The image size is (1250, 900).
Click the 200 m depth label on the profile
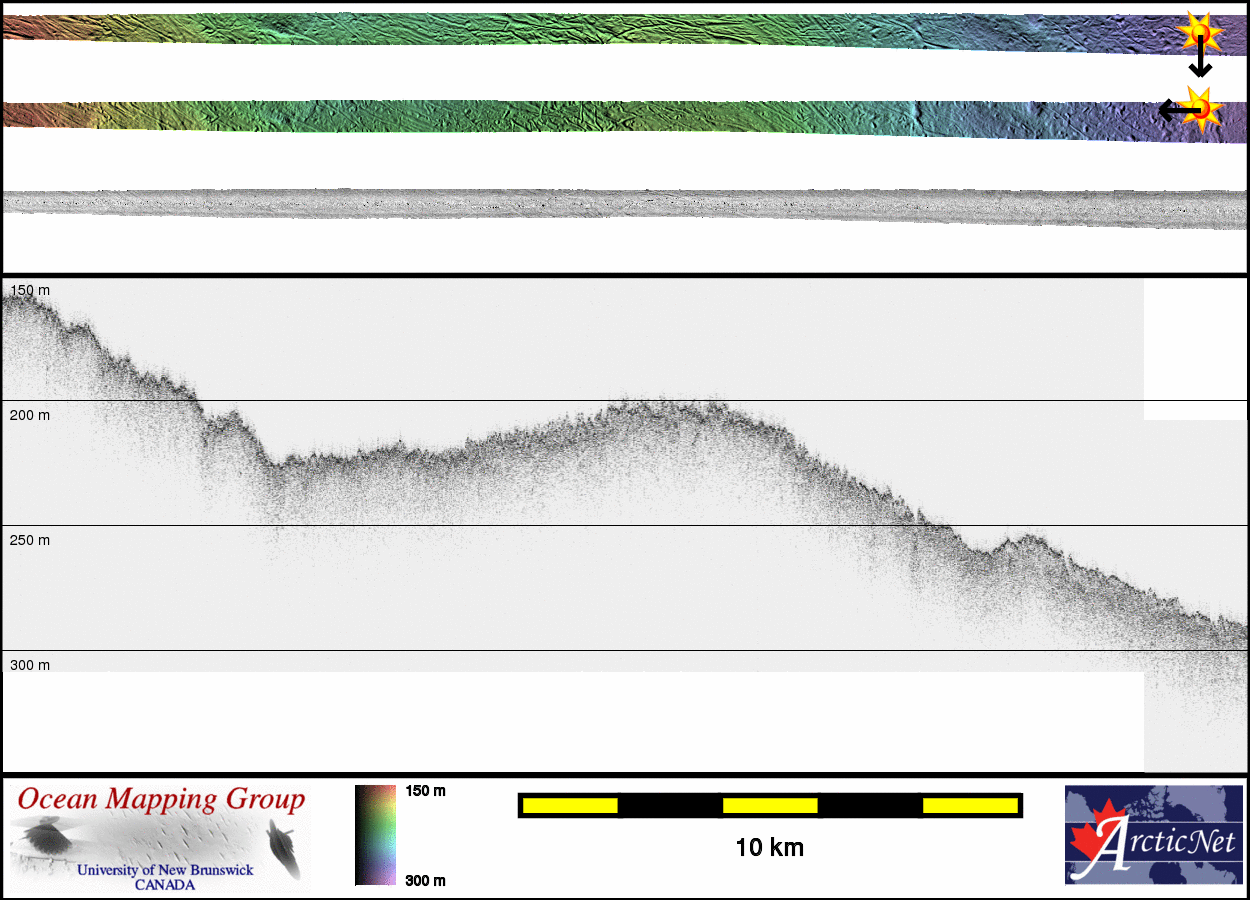pyautogui.click(x=30, y=415)
